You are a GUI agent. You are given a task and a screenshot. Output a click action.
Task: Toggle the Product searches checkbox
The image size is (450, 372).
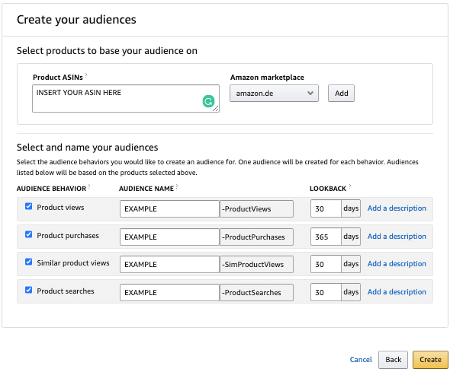29,290
